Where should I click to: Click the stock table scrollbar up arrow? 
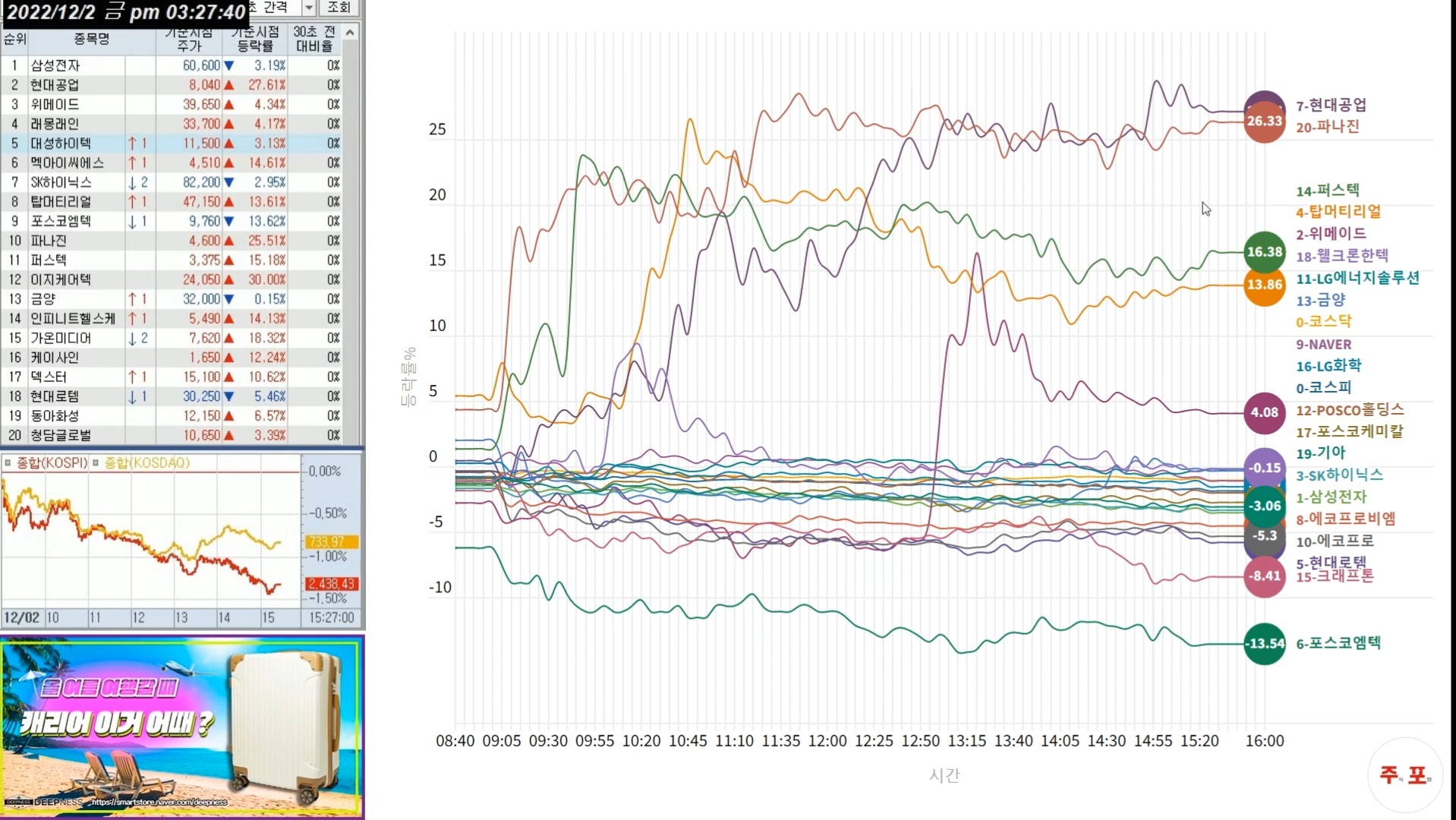[x=350, y=32]
